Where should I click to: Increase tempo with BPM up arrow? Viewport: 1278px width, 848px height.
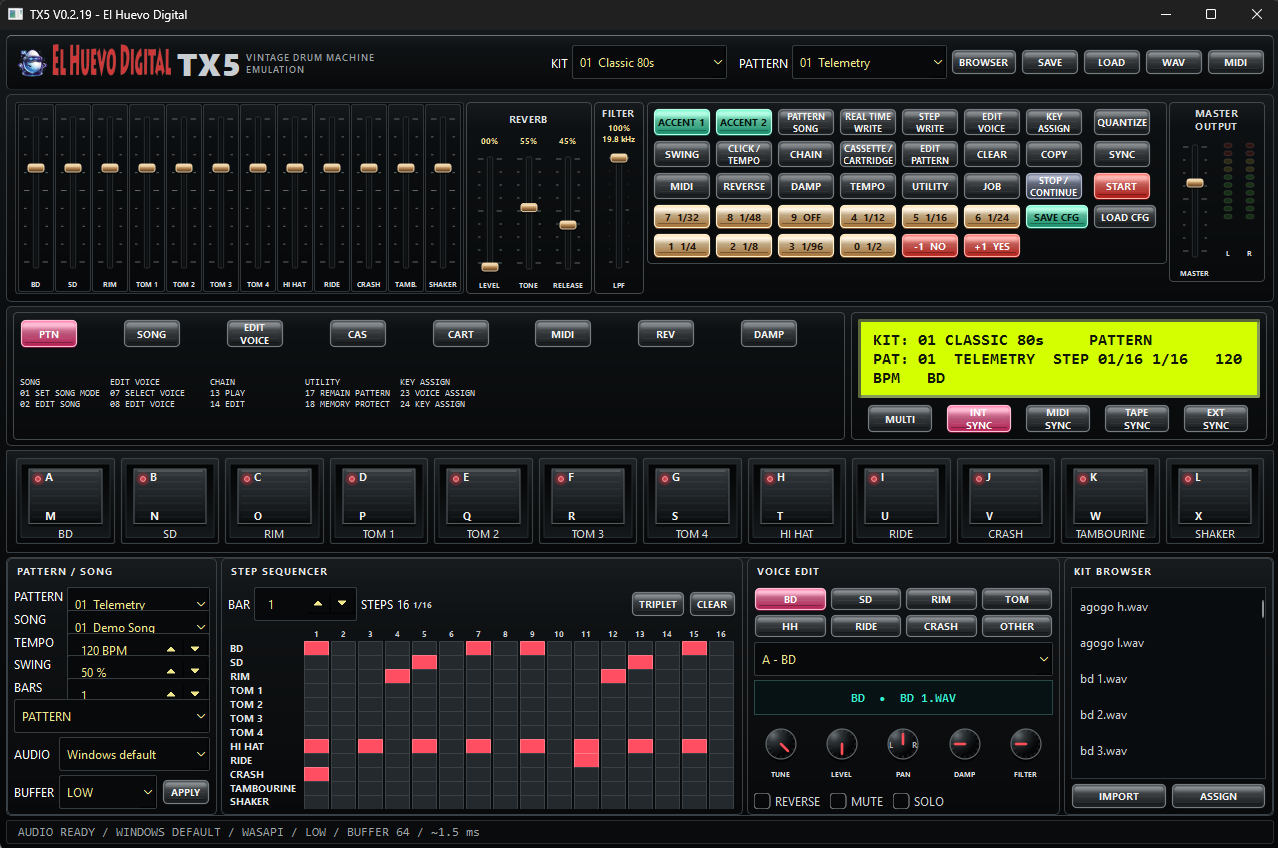(x=170, y=650)
